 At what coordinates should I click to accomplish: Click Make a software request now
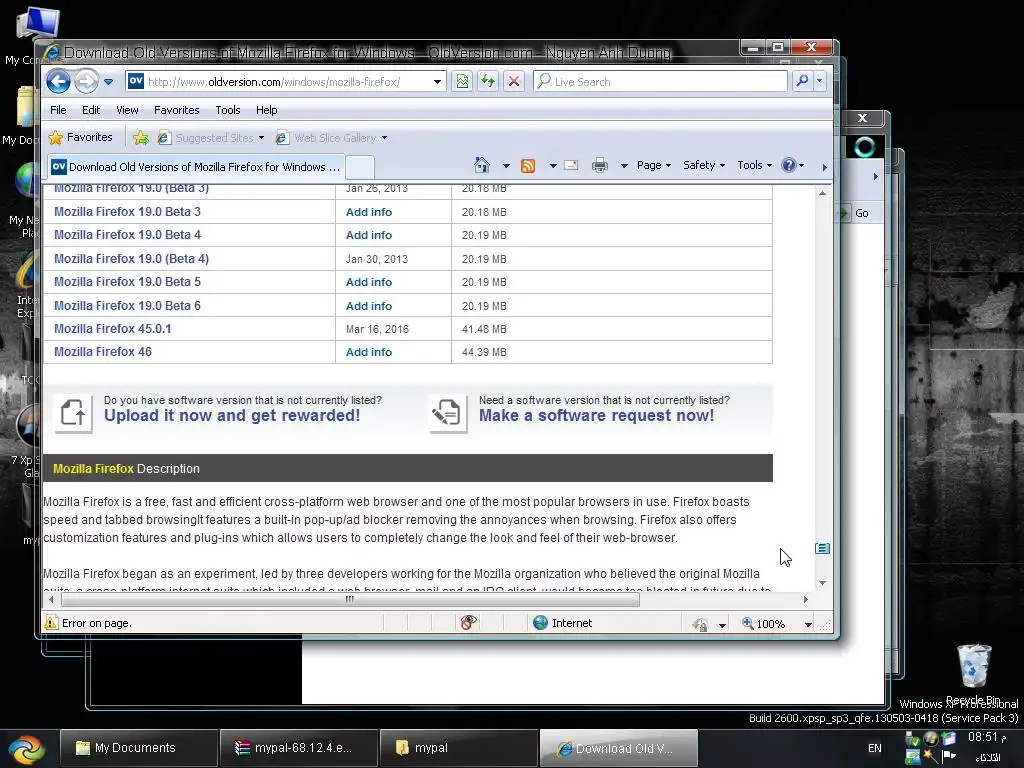596,415
